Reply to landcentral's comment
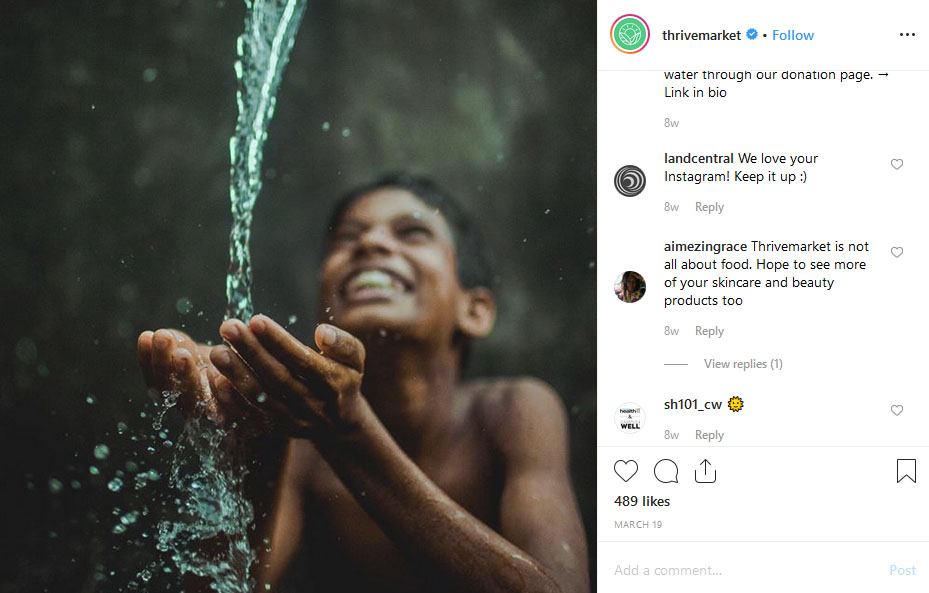This screenshot has height=593, width=929. [x=709, y=207]
